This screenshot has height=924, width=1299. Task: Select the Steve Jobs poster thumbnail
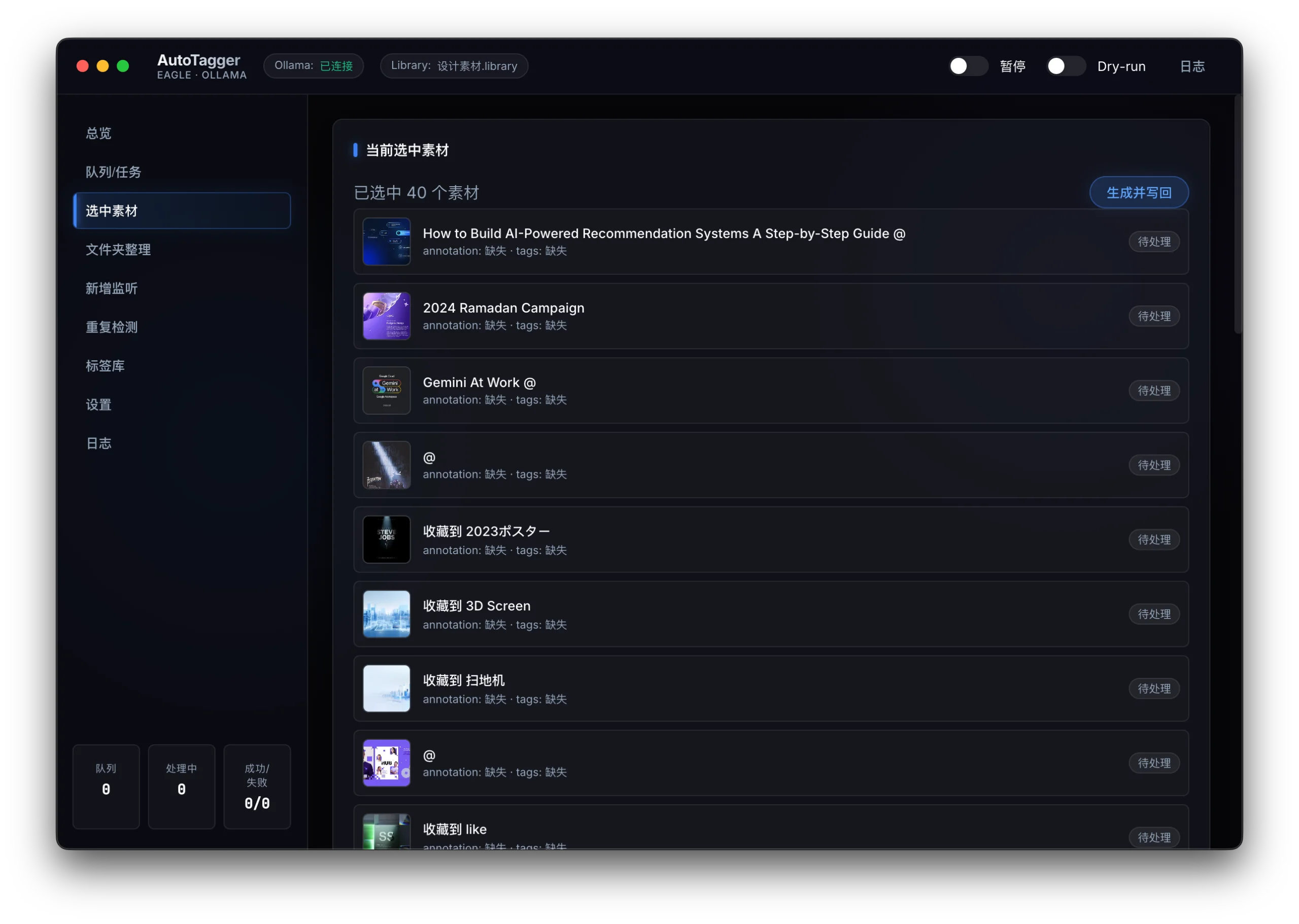point(386,539)
